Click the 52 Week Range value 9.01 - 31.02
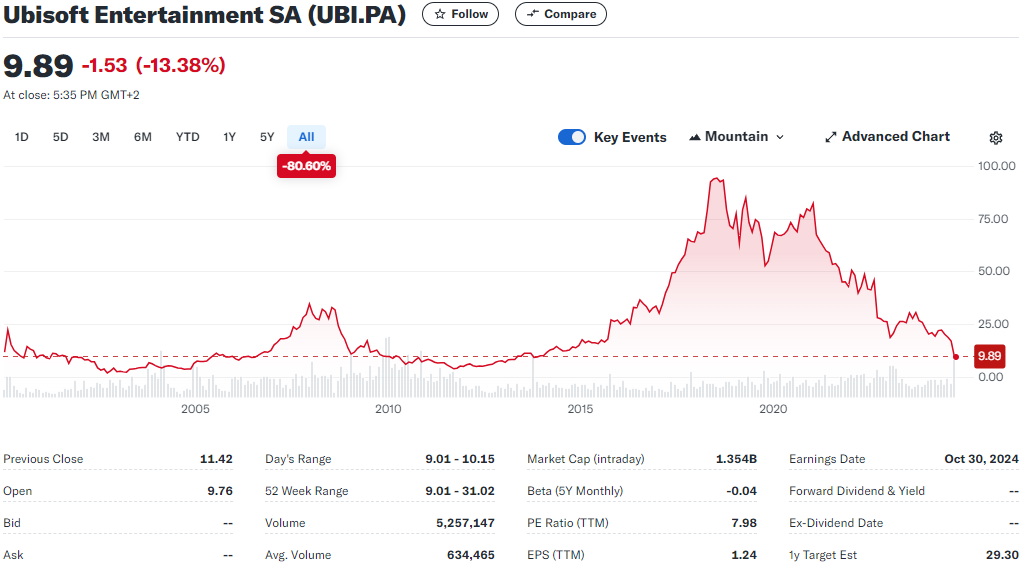This screenshot has width=1029, height=576. pos(459,491)
